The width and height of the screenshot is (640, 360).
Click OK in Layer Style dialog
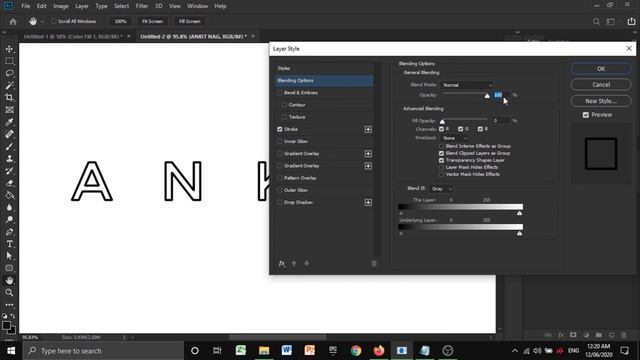(x=601, y=69)
